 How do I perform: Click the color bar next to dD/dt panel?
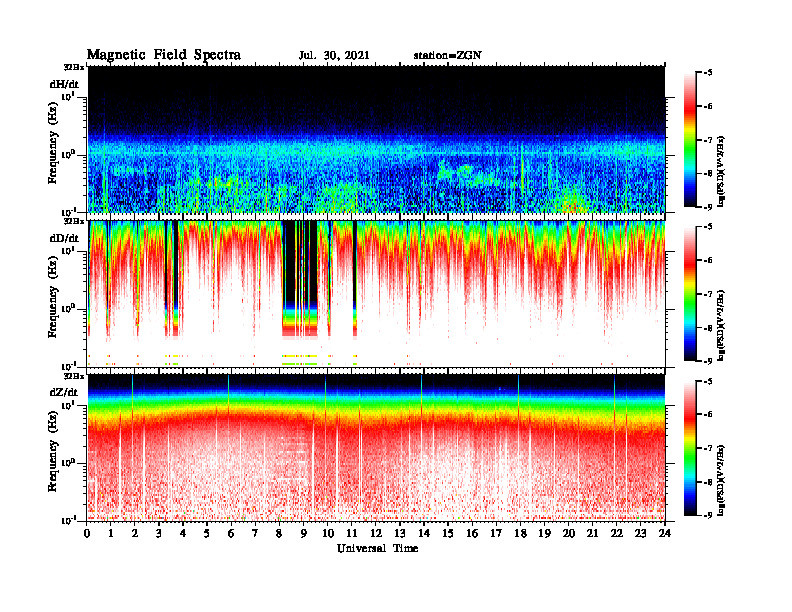tap(690, 294)
